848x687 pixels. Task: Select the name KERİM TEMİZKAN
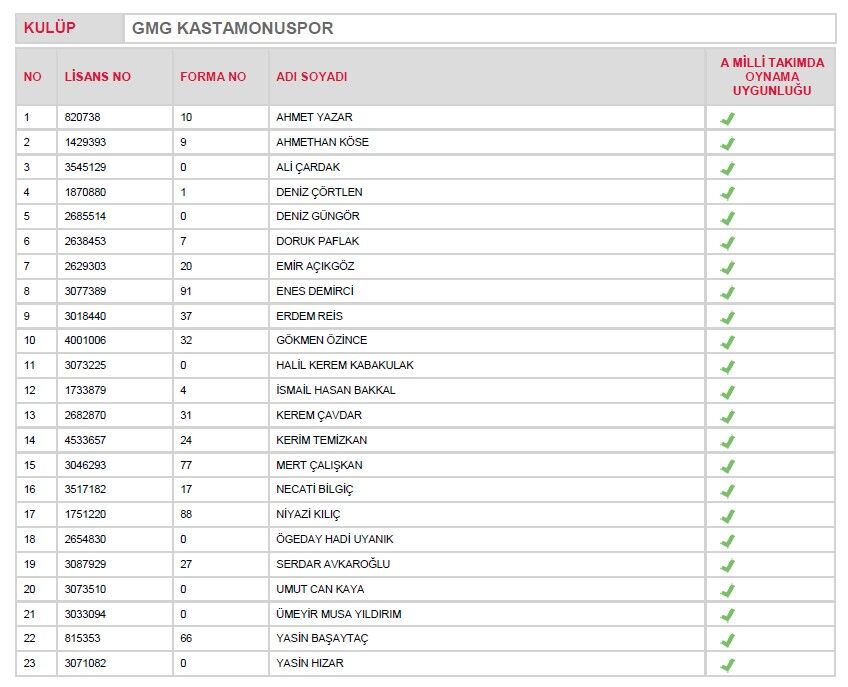point(321,440)
